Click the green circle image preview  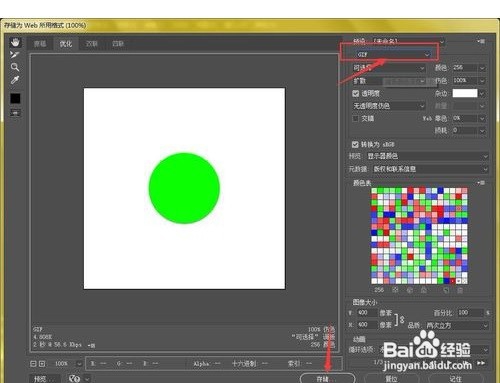(184, 188)
